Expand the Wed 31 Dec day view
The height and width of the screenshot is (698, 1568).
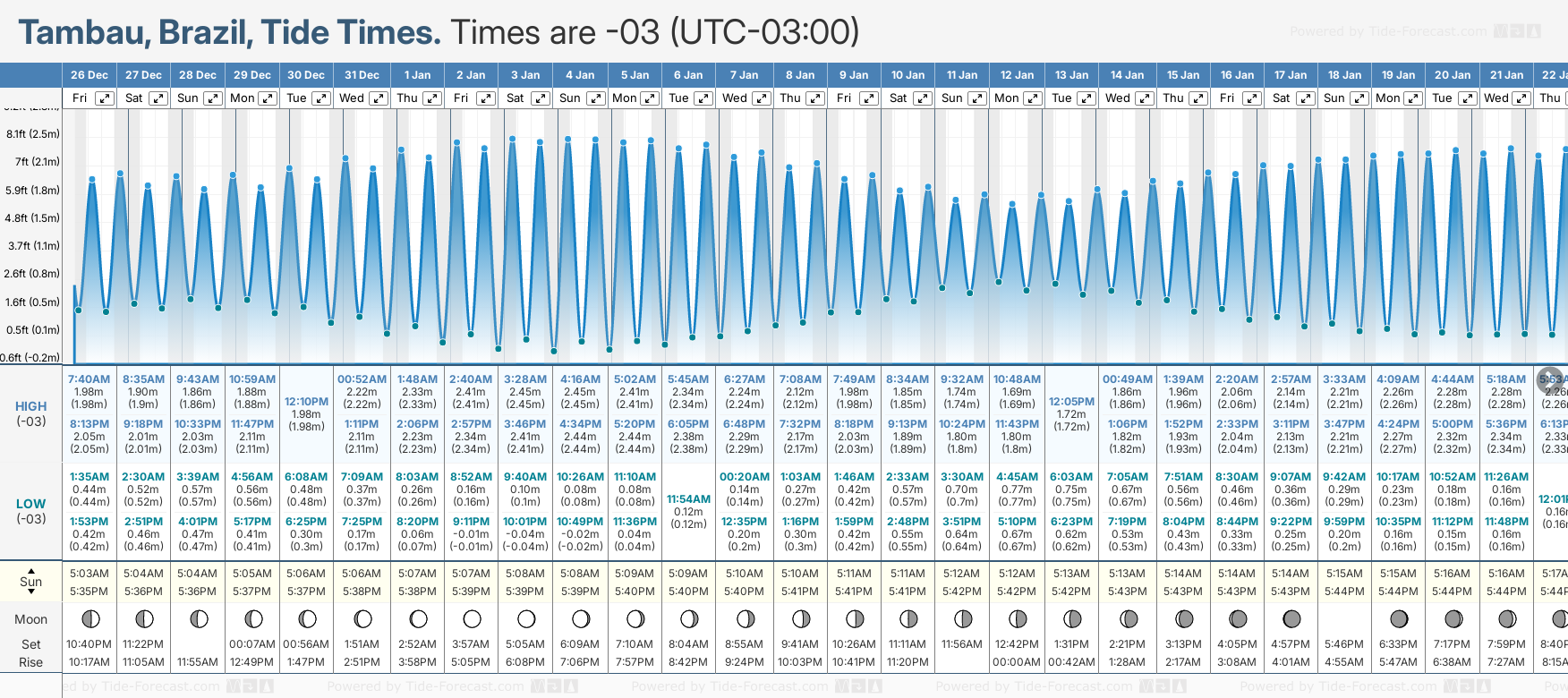[379, 98]
